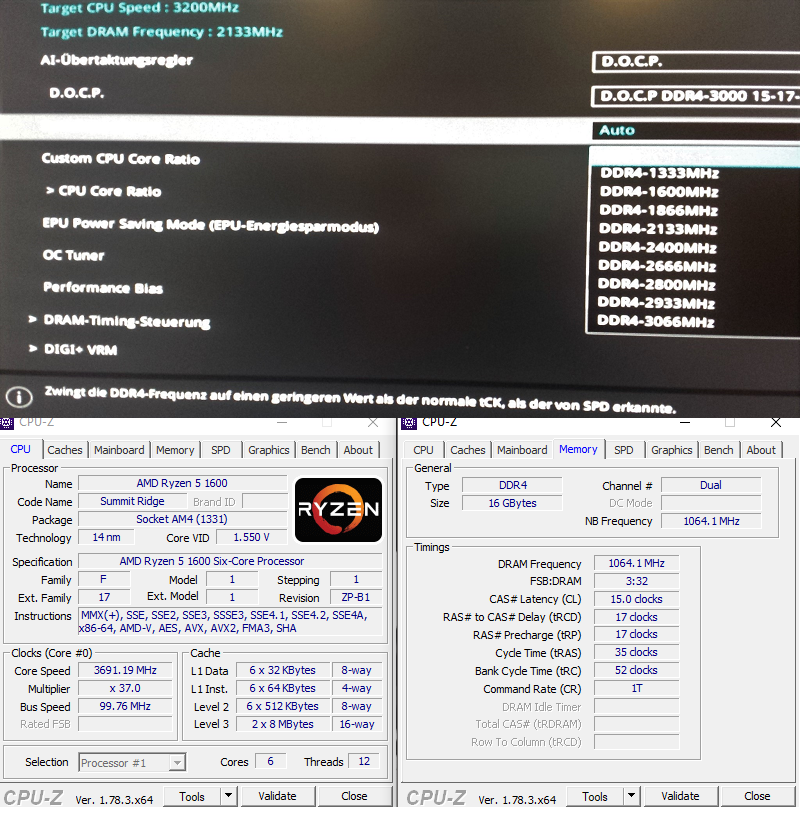This screenshot has width=808, height=814.
Task: Click the DRAM Frequency value 1064.1 MHz
Action: pos(636,563)
